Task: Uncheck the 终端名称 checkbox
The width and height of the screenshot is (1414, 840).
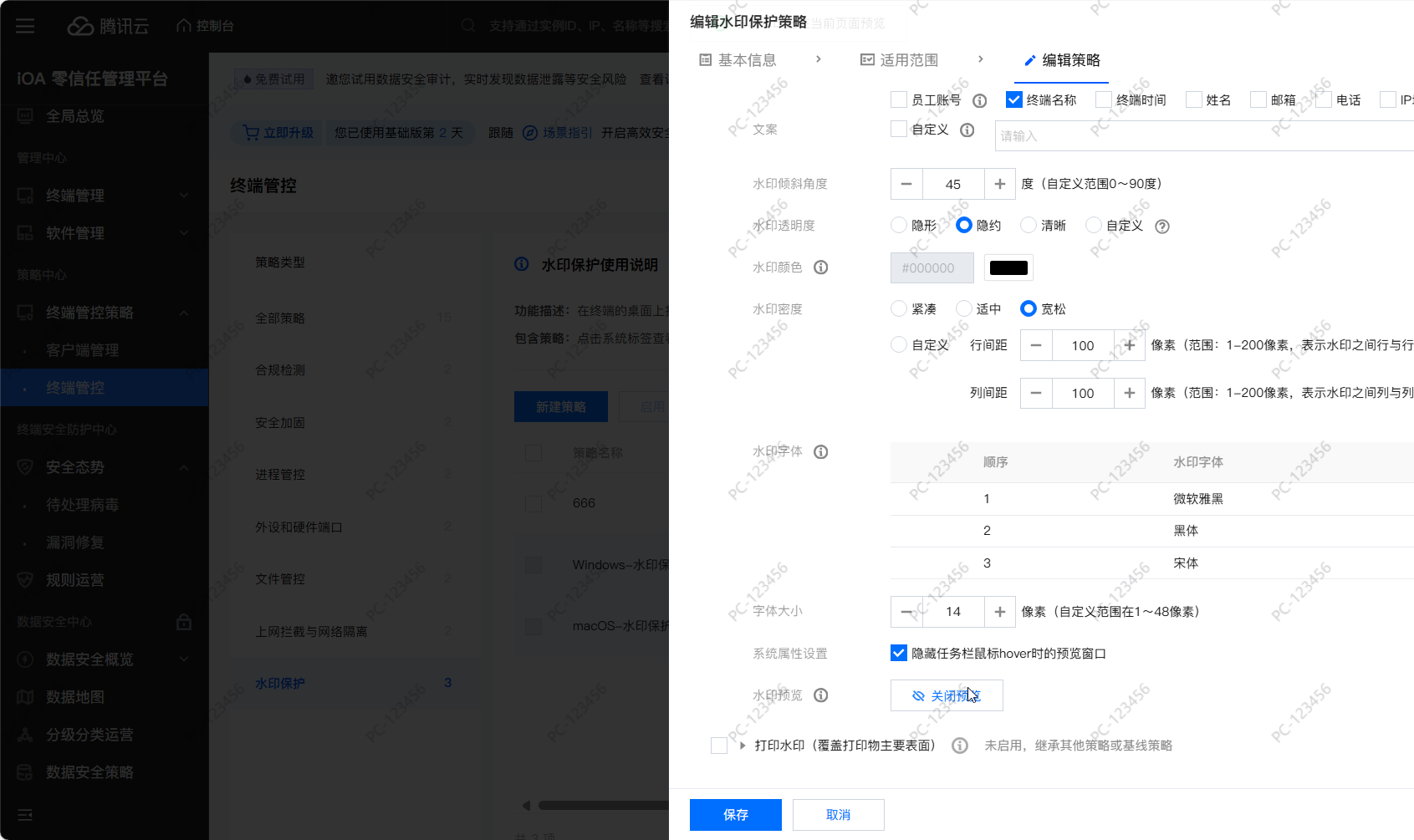Action: point(1014,99)
